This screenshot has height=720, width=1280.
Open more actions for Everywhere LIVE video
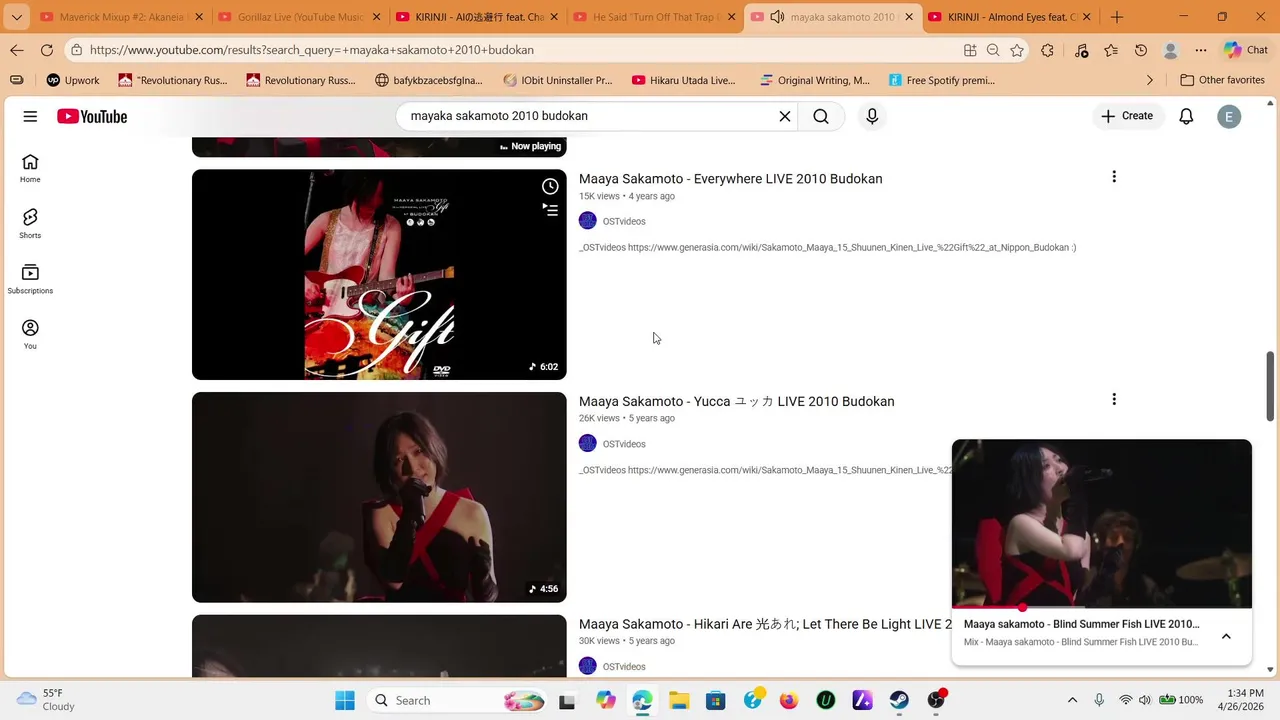coord(1114,177)
